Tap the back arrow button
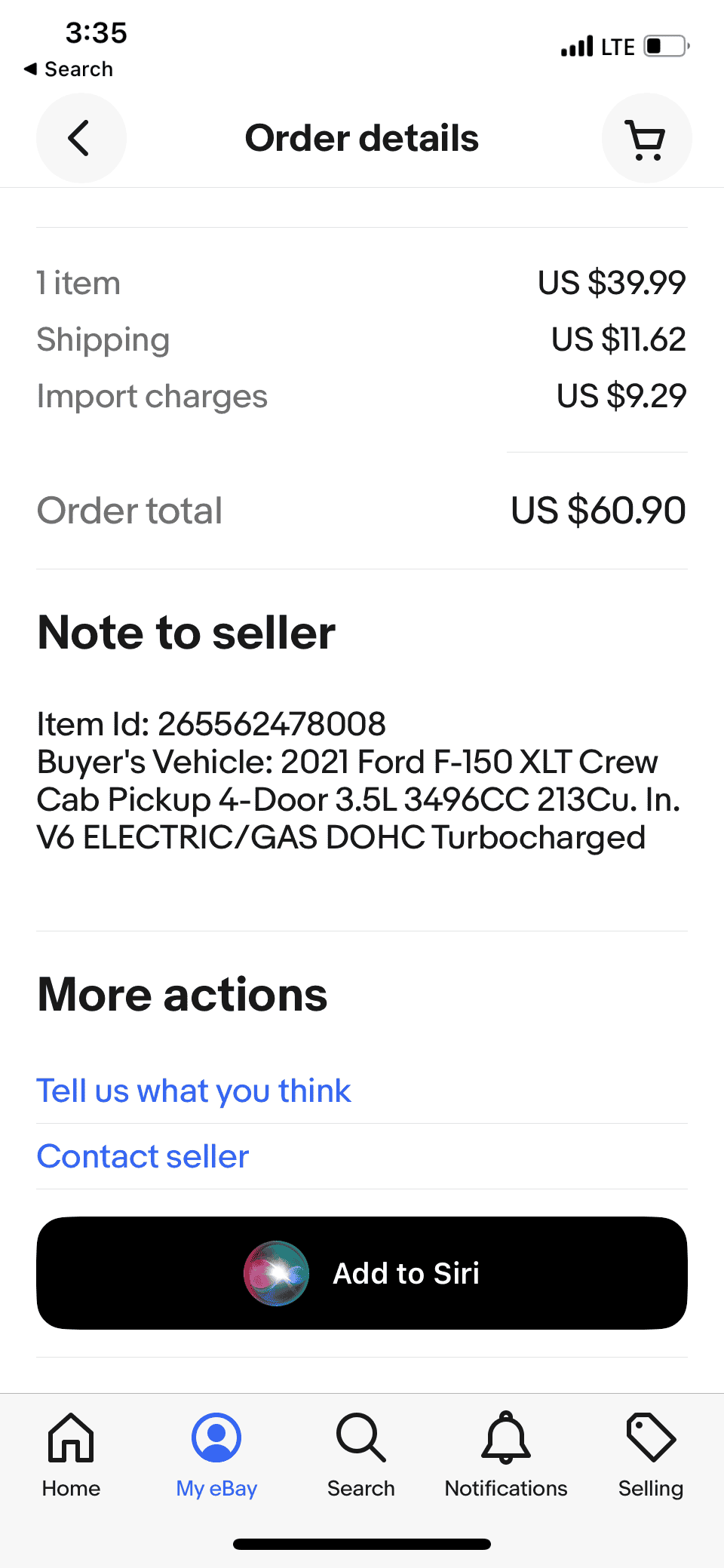The image size is (724, 1568). pyautogui.click(x=81, y=138)
